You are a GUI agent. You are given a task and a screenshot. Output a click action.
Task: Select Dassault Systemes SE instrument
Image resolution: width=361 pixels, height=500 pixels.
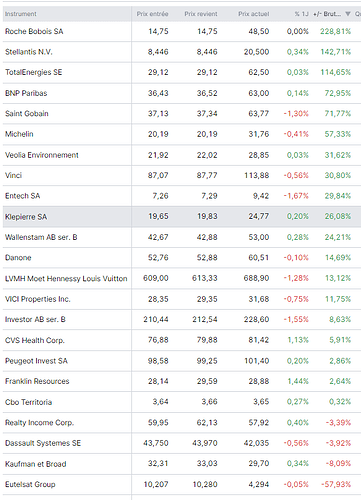point(43,443)
